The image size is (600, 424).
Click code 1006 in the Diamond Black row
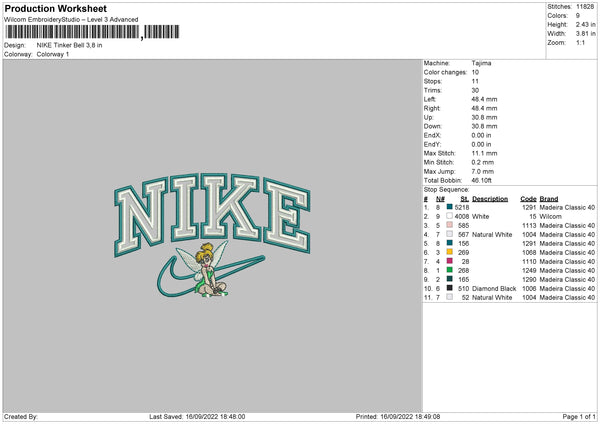[529, 289]
